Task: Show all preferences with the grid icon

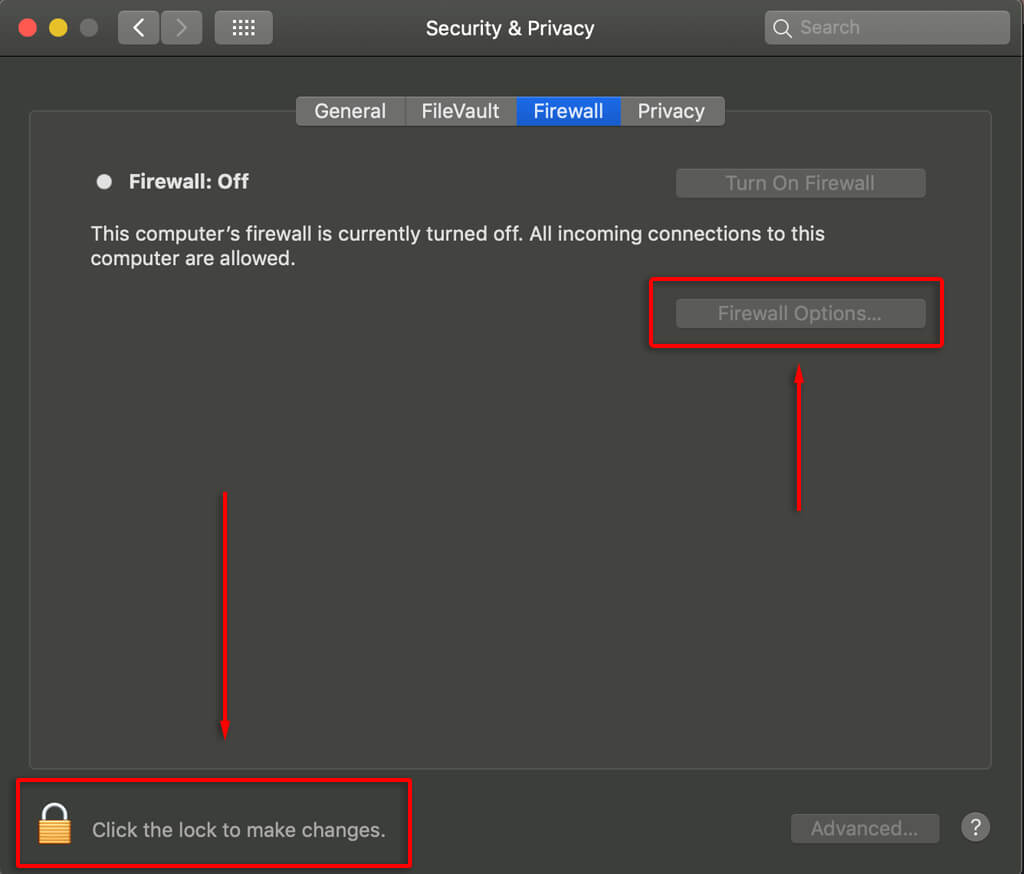Action: coord(243,28)
